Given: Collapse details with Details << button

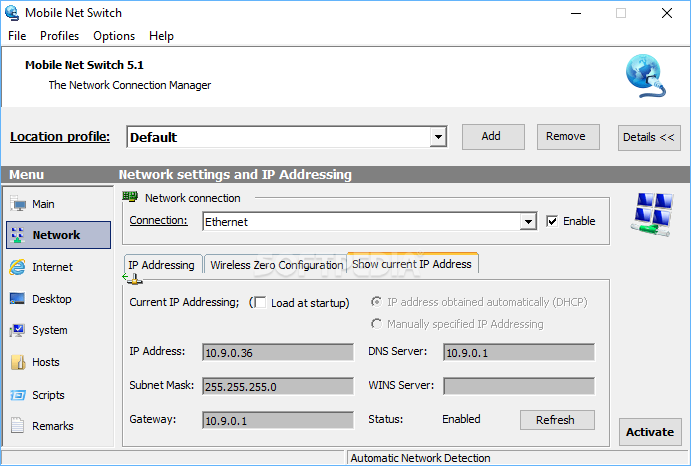Looking at the screenshot, I should click(649, 138).
